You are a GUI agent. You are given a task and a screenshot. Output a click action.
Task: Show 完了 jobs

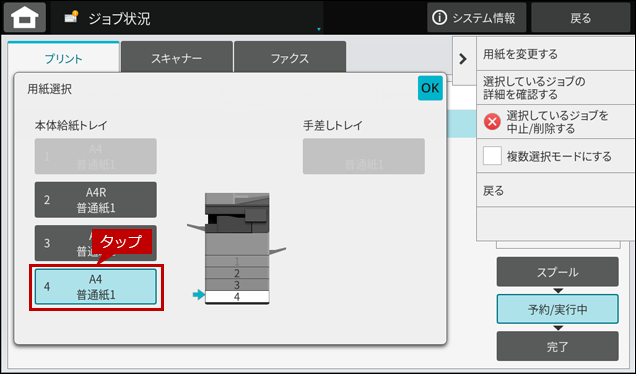tap(557, 346)
